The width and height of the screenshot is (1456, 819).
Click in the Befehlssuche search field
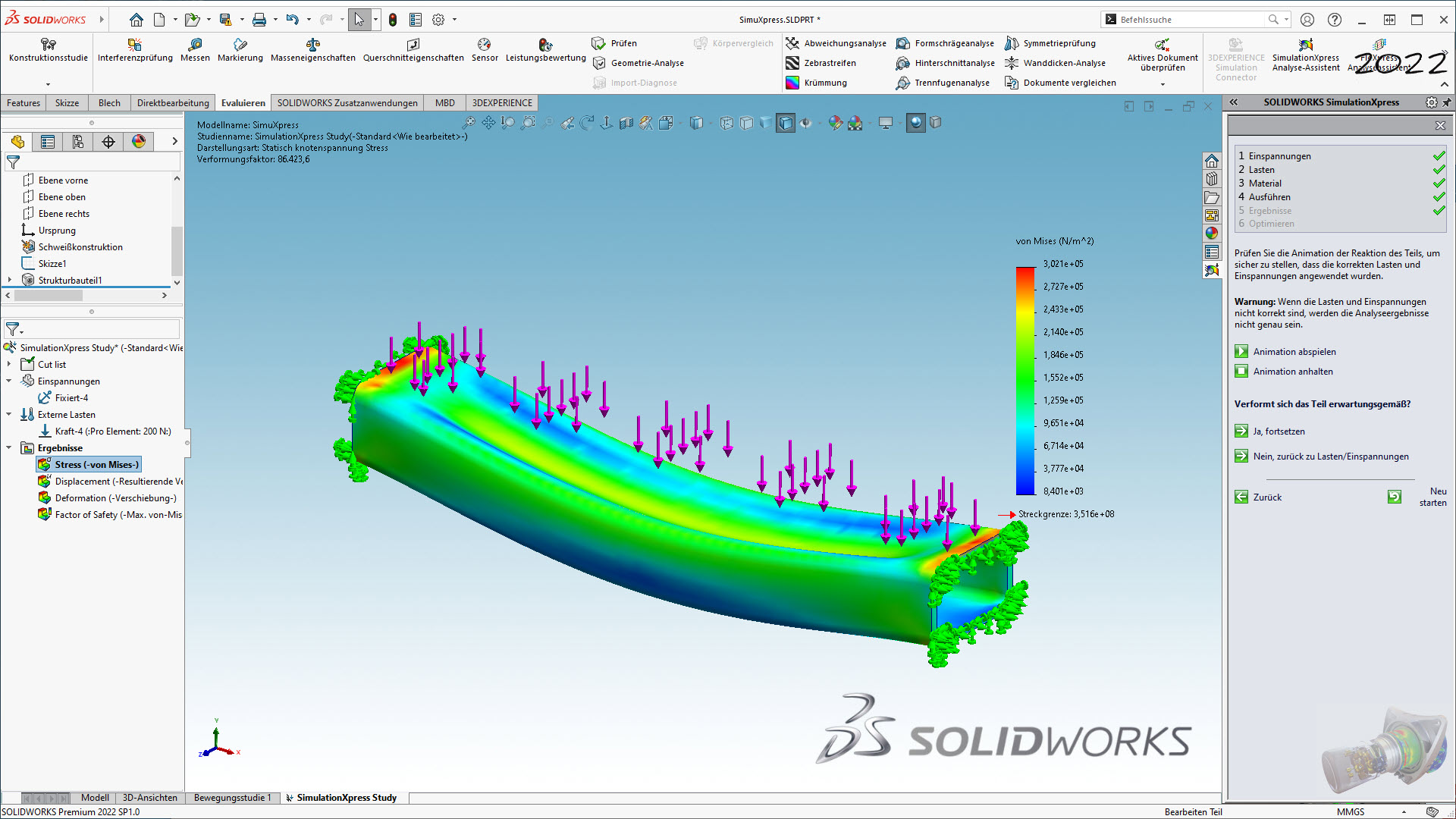(x=1191, y=20)
